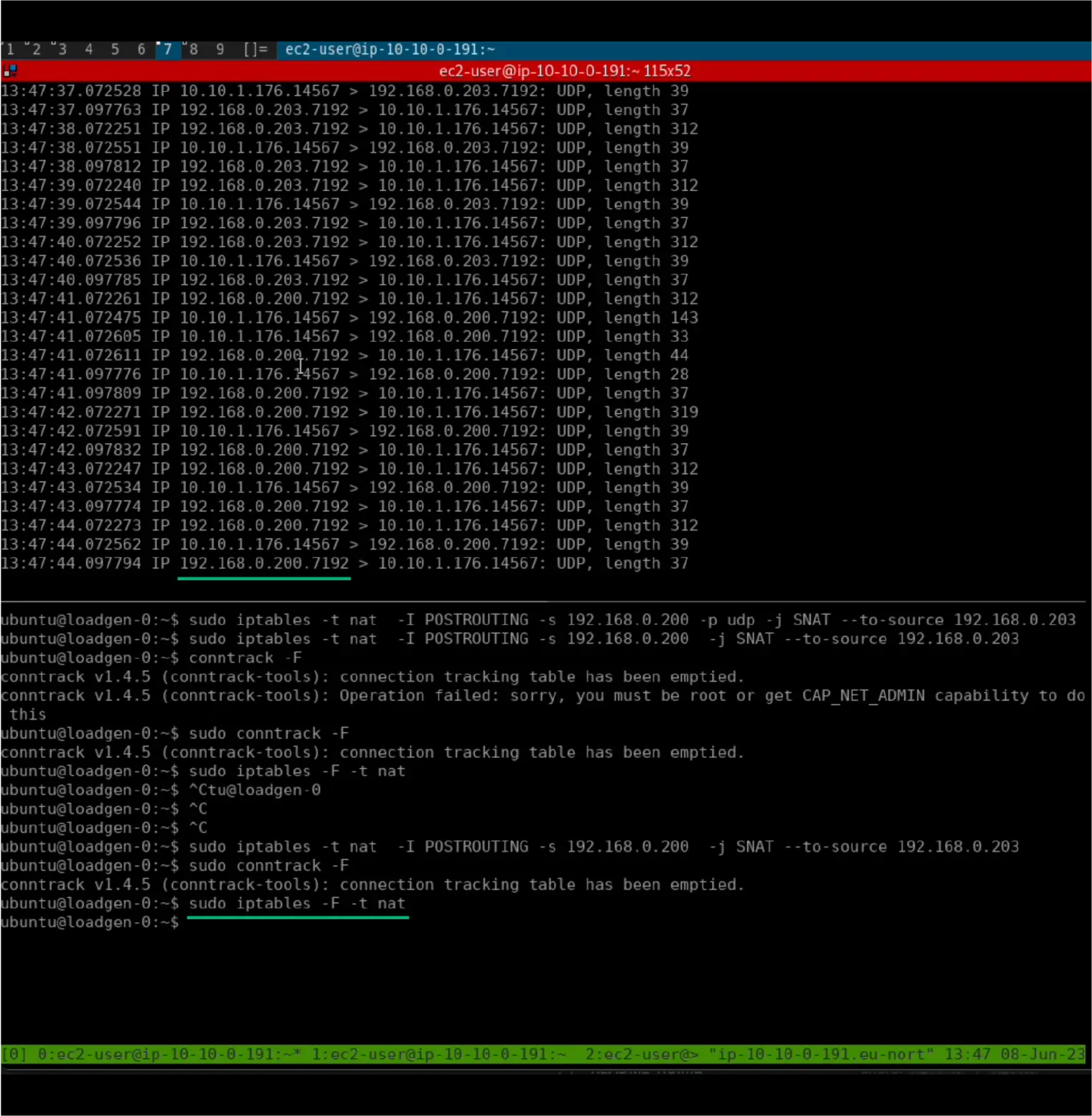The width and height of the screenshot is (1092, 1116).
Task: Select tmux window 0:ec2-user@ip-10-10-0-191:~*
Action: click(x=169, y=1054)
